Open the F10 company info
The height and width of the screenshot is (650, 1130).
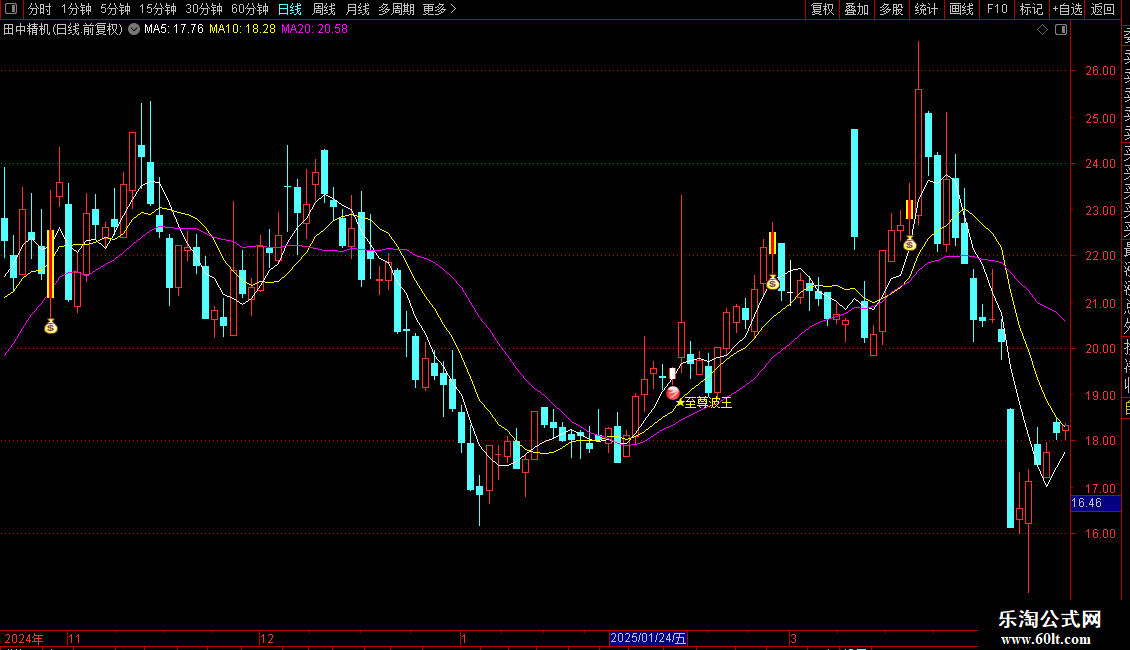pyautogui.click(x=997, y=9)
